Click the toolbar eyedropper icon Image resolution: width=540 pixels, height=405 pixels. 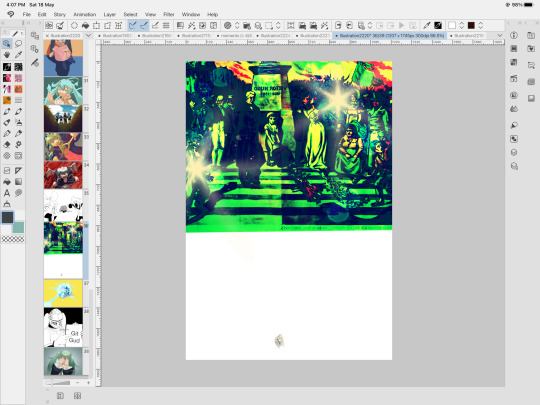click(427, 25)
